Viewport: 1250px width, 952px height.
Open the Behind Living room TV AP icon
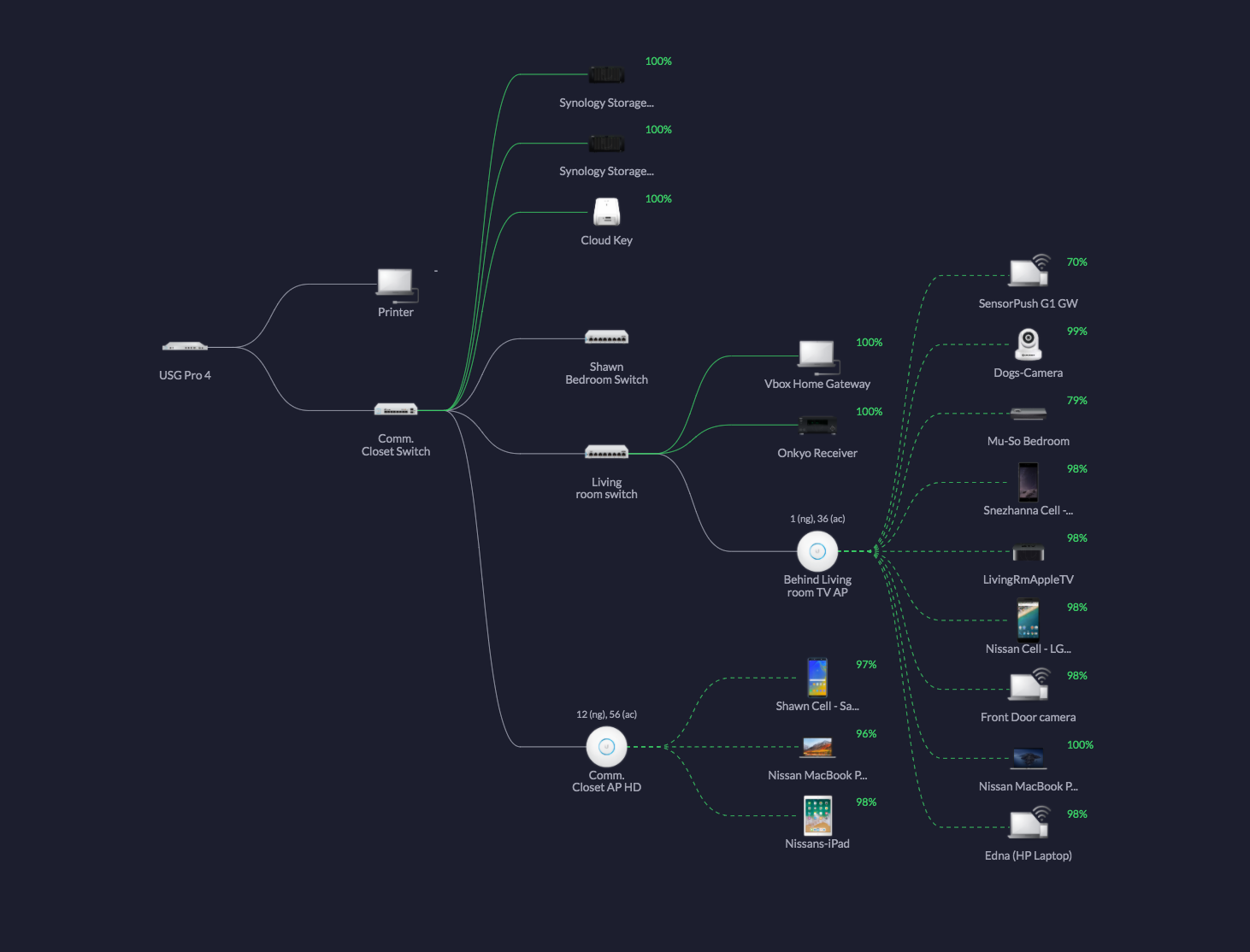817,551
